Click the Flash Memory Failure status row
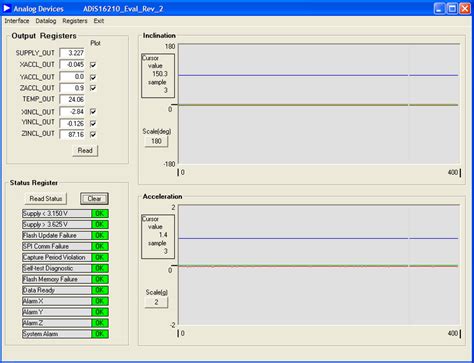This screenshot has width=474, height=363. 65,279
